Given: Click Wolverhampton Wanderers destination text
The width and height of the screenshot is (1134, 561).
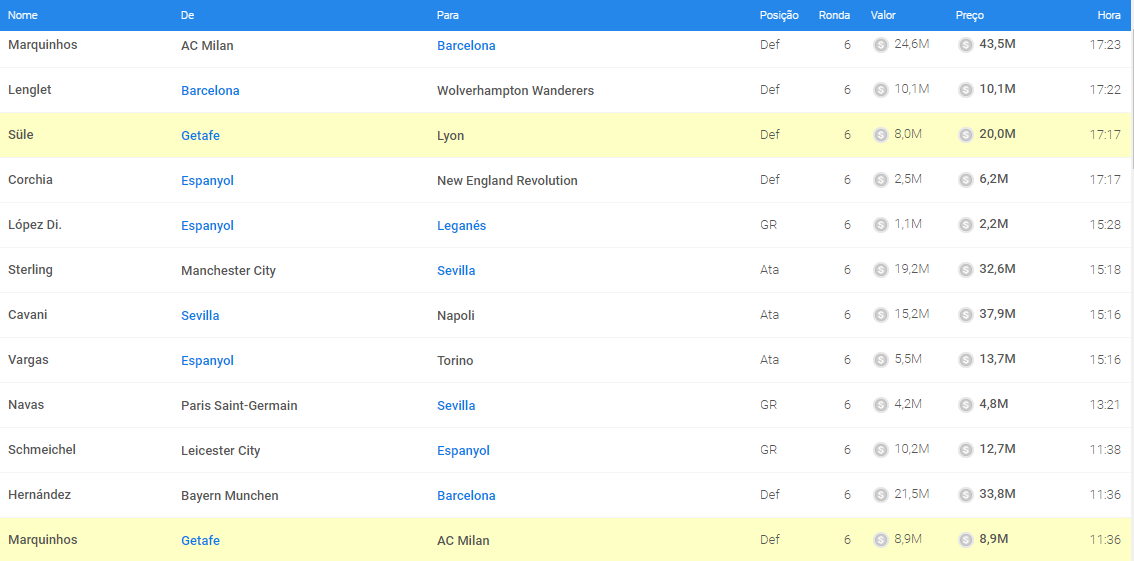Looking at the screenshot, I should (x=516, y=90).
